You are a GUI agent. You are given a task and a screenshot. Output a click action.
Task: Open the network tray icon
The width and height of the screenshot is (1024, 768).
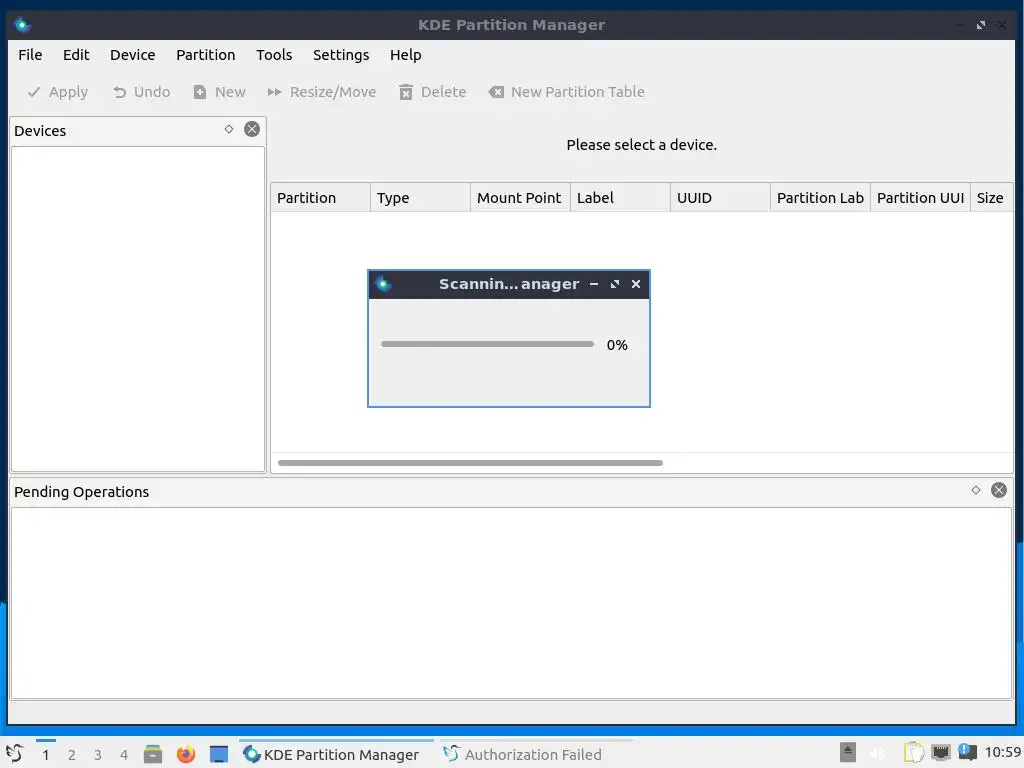click(940, 752)
